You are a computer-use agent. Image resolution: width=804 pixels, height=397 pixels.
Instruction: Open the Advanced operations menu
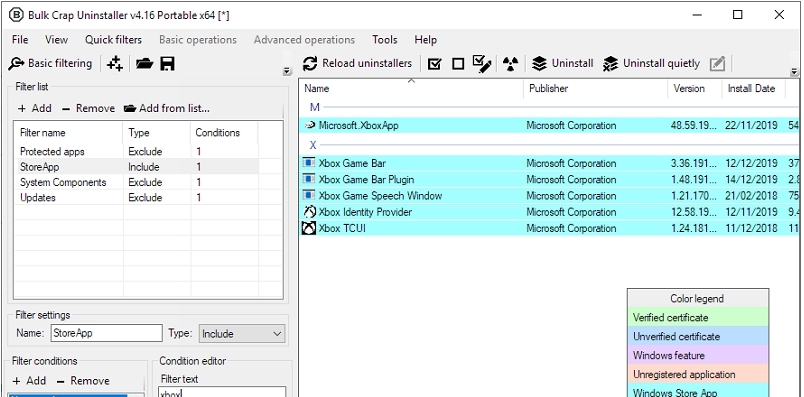coord(304,39)
